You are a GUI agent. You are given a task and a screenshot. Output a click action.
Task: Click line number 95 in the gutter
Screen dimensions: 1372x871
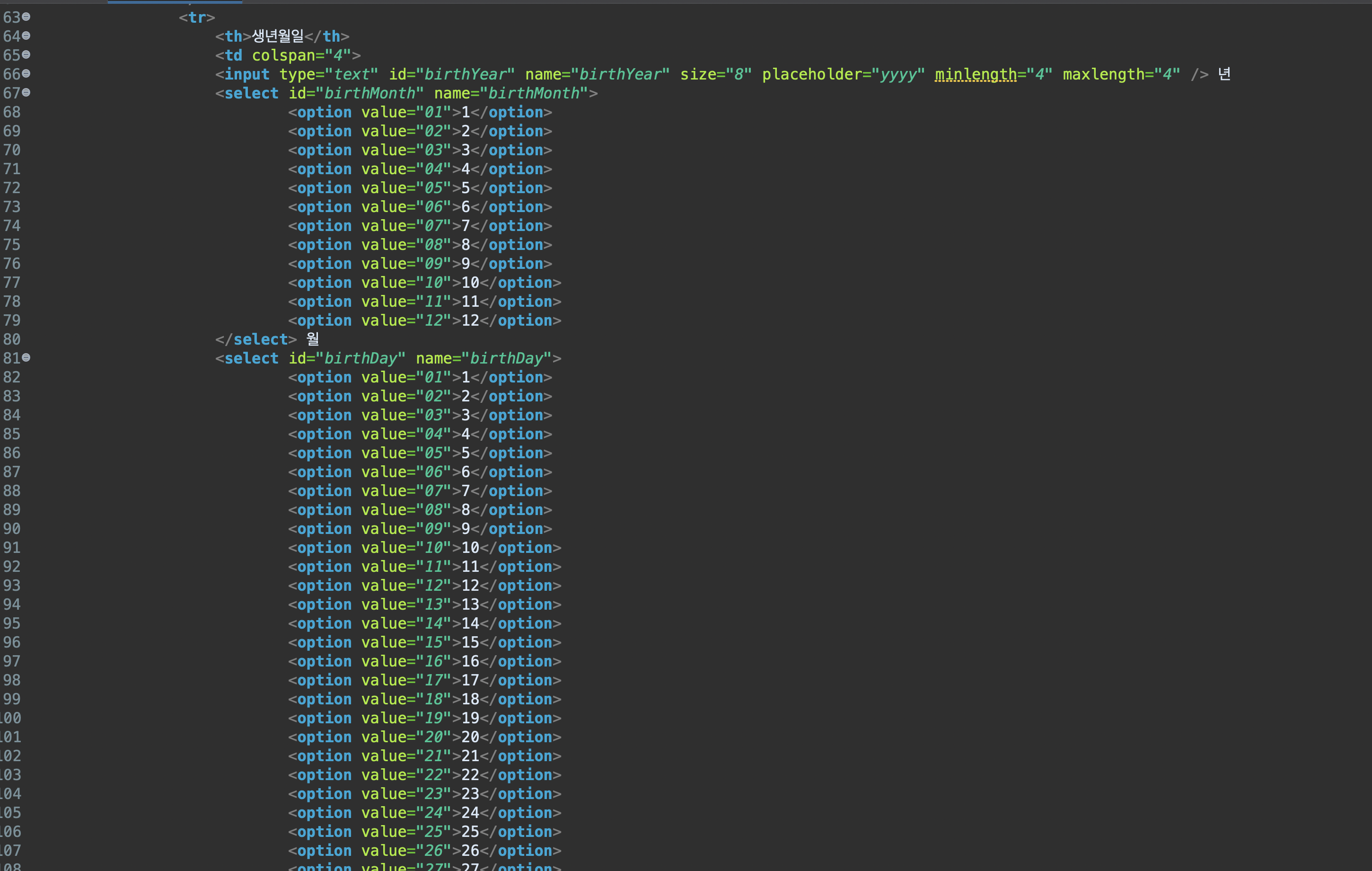(12, 623)
